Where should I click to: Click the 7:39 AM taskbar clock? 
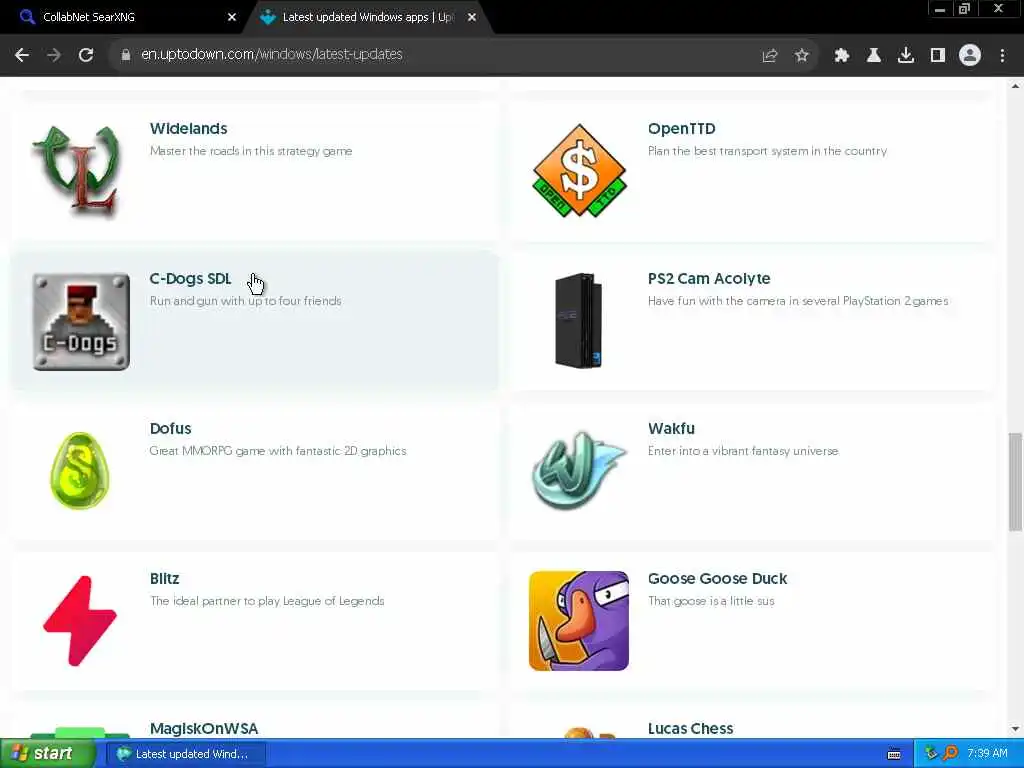(x=987, y=754)
